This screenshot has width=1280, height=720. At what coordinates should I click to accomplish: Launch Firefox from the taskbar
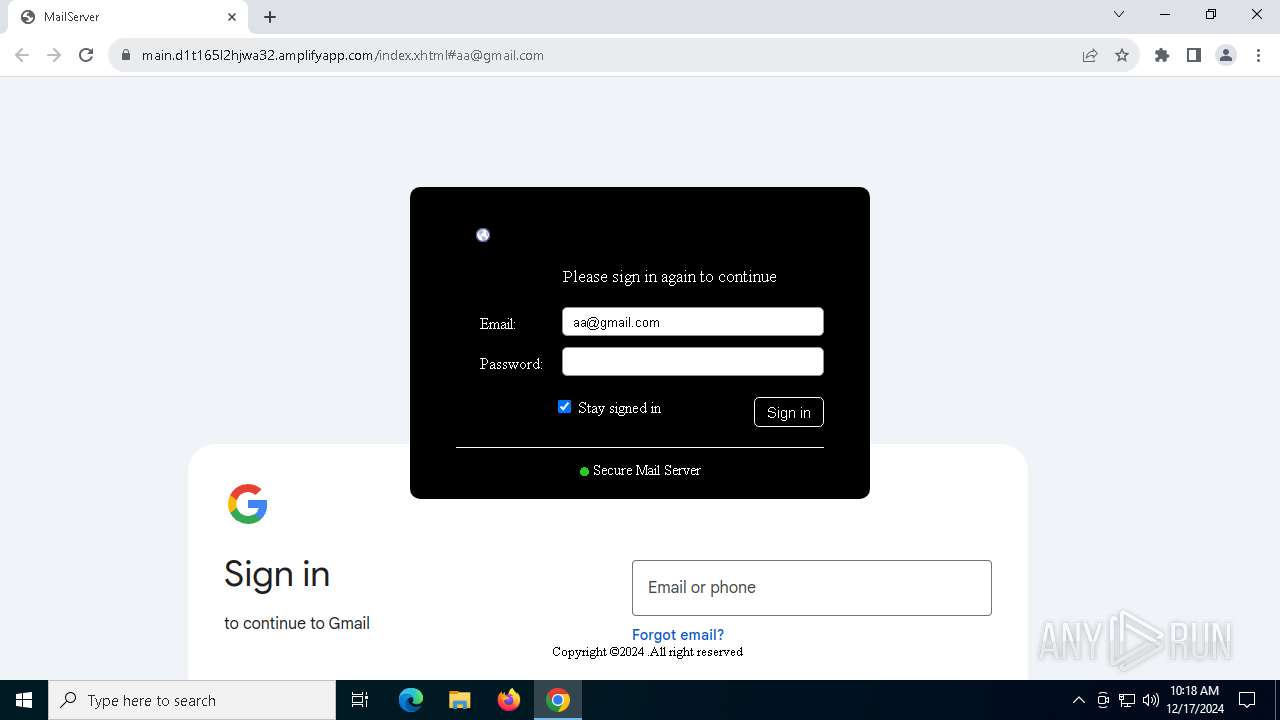(509, 700)
